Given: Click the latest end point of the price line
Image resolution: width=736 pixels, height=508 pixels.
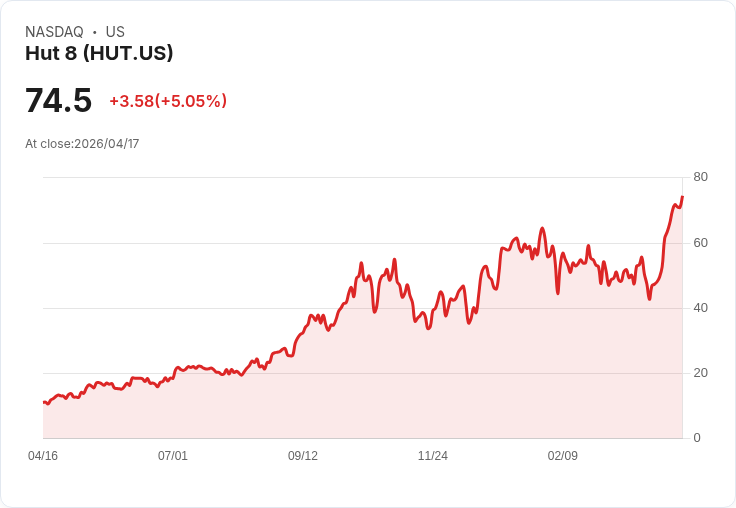Looking at the screenshot, I should 682,197.
